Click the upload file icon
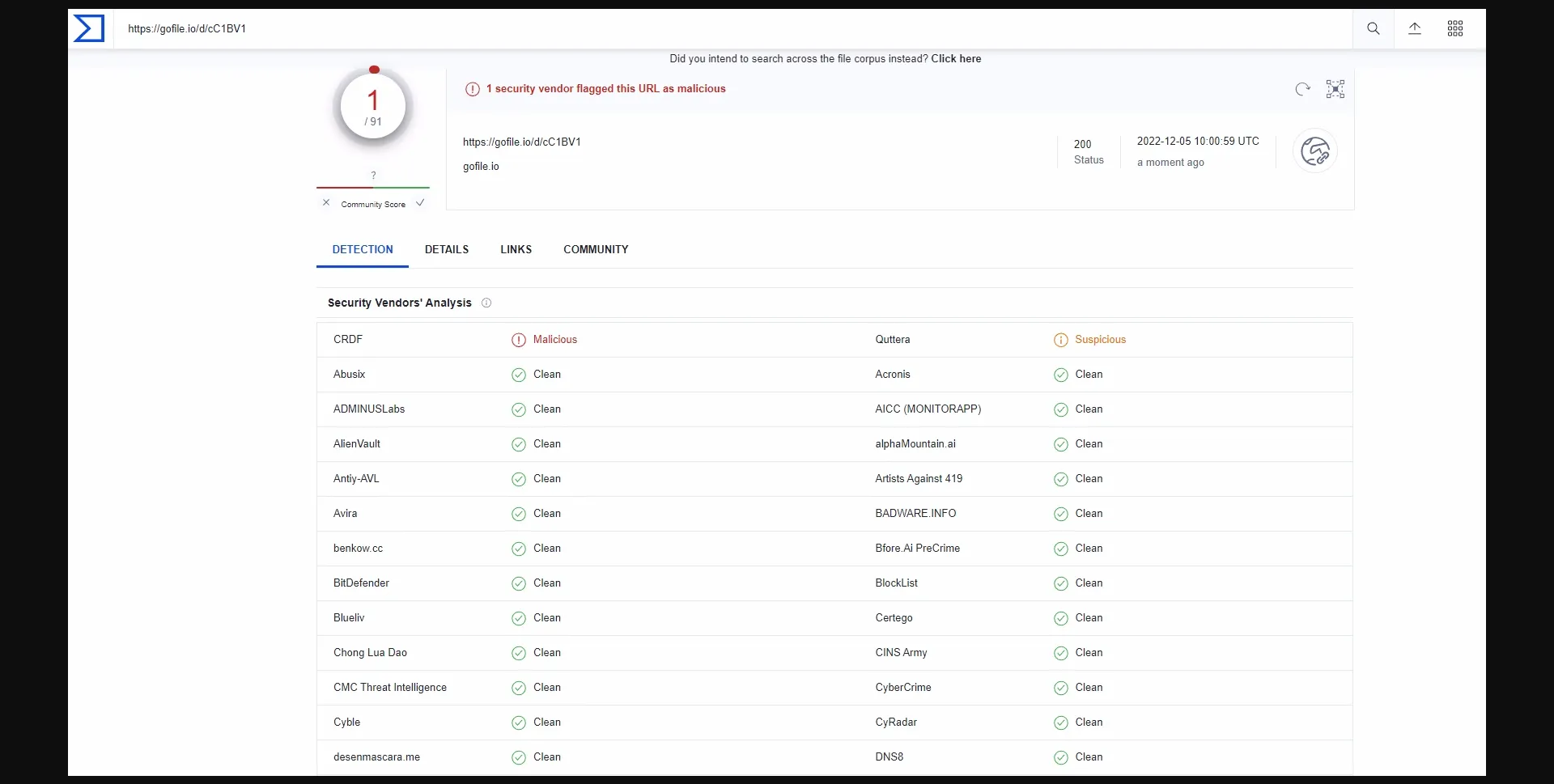The height and width of the screenshot is (784, 1554). point(1415,28)
